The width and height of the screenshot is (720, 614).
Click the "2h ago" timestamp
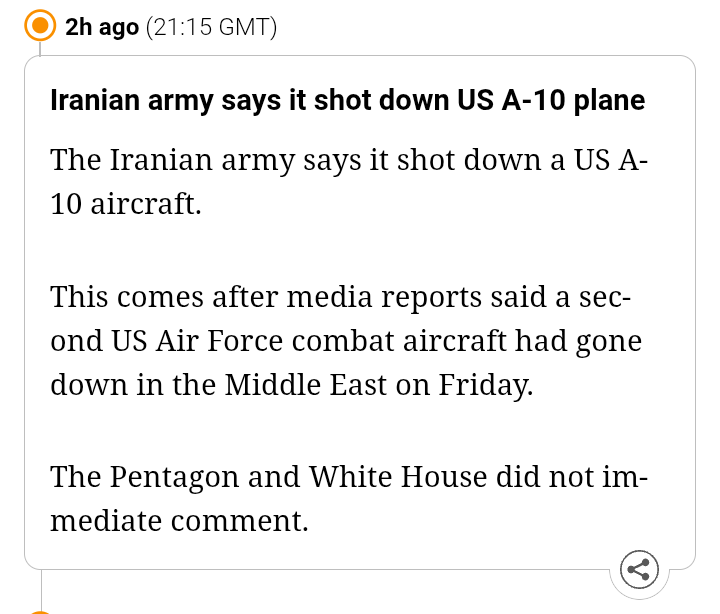pos(101,27)
